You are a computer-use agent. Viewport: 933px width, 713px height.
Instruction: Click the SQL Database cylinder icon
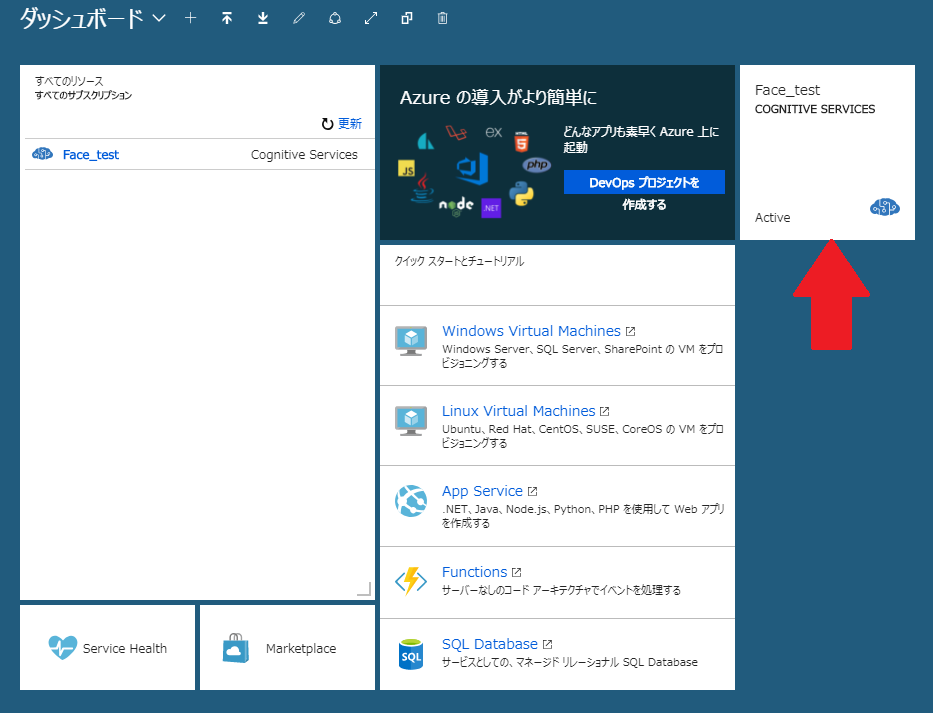click(x=411, y=654)
